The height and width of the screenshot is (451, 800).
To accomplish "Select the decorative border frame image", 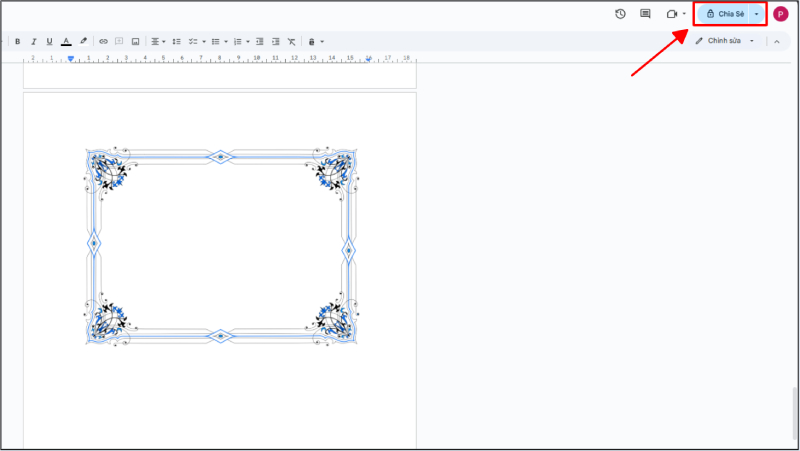I will click(x=221, y=247).
